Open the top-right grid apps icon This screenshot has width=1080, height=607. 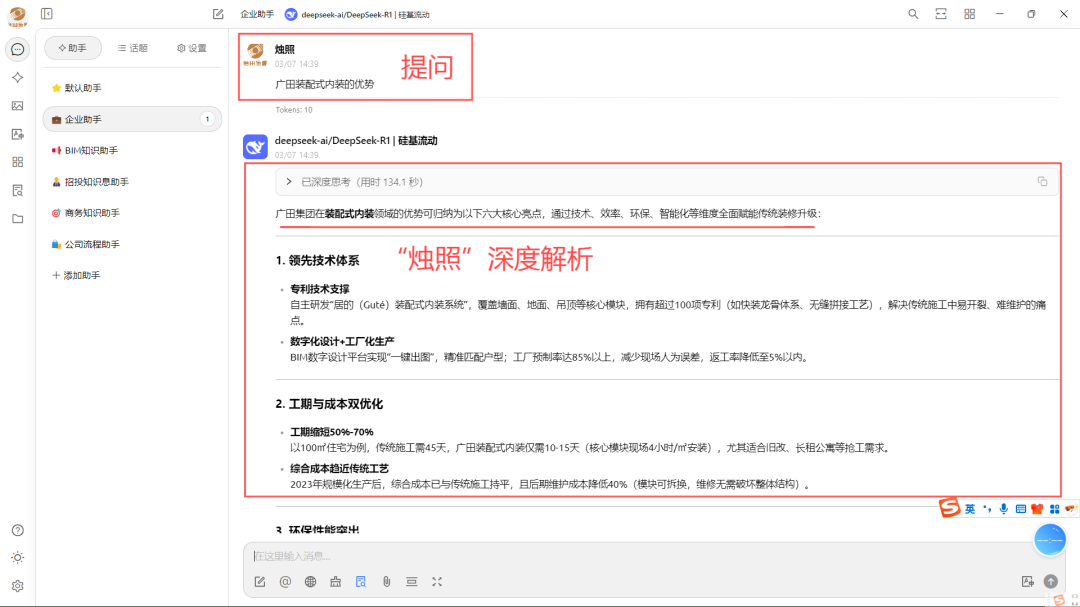point(969,14)
